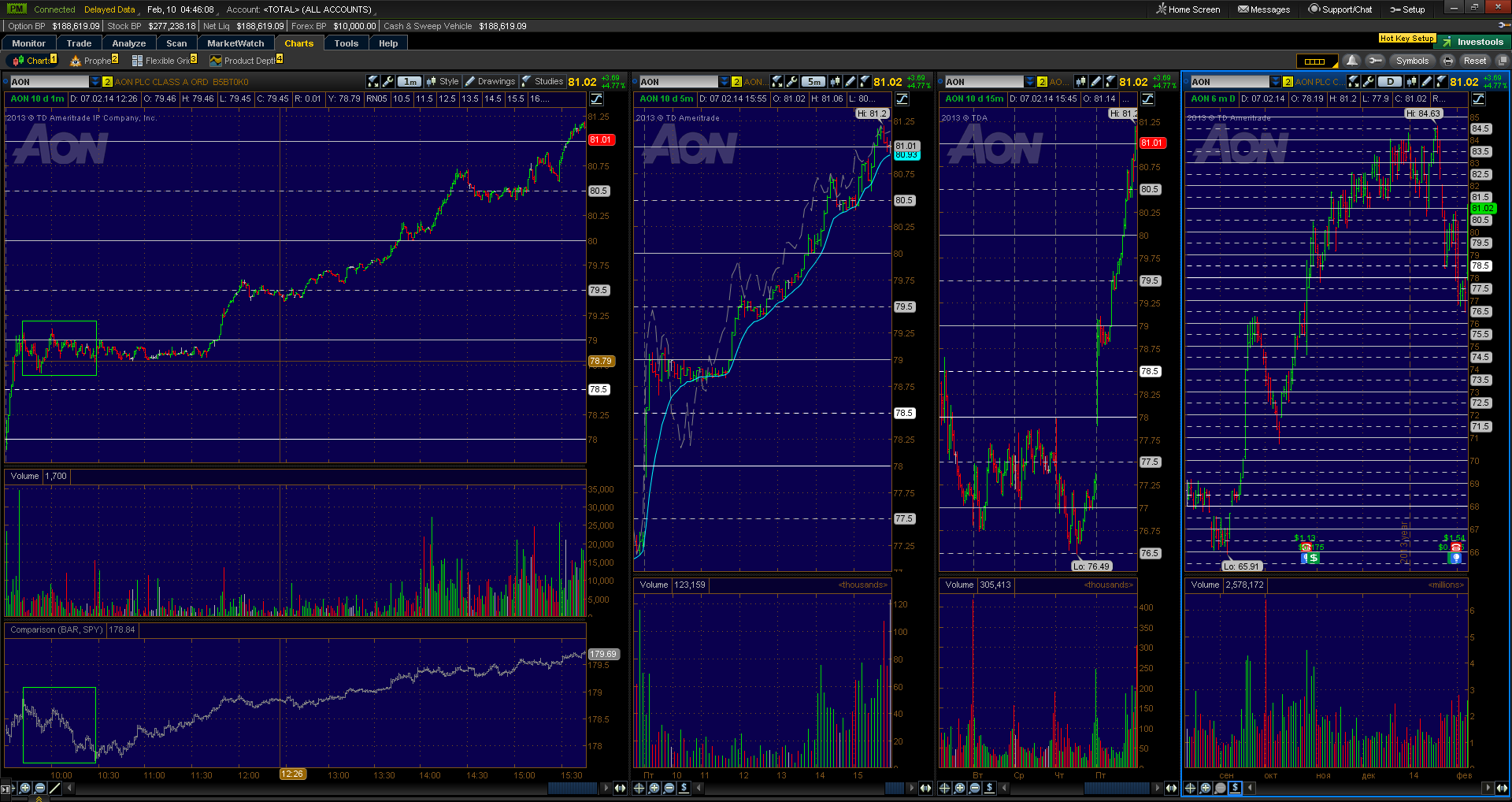The height and width of the screenshot is (802, 1512).
Task: Click the studies flask icon in 15m chart
Action: [x=1110, y=82]
